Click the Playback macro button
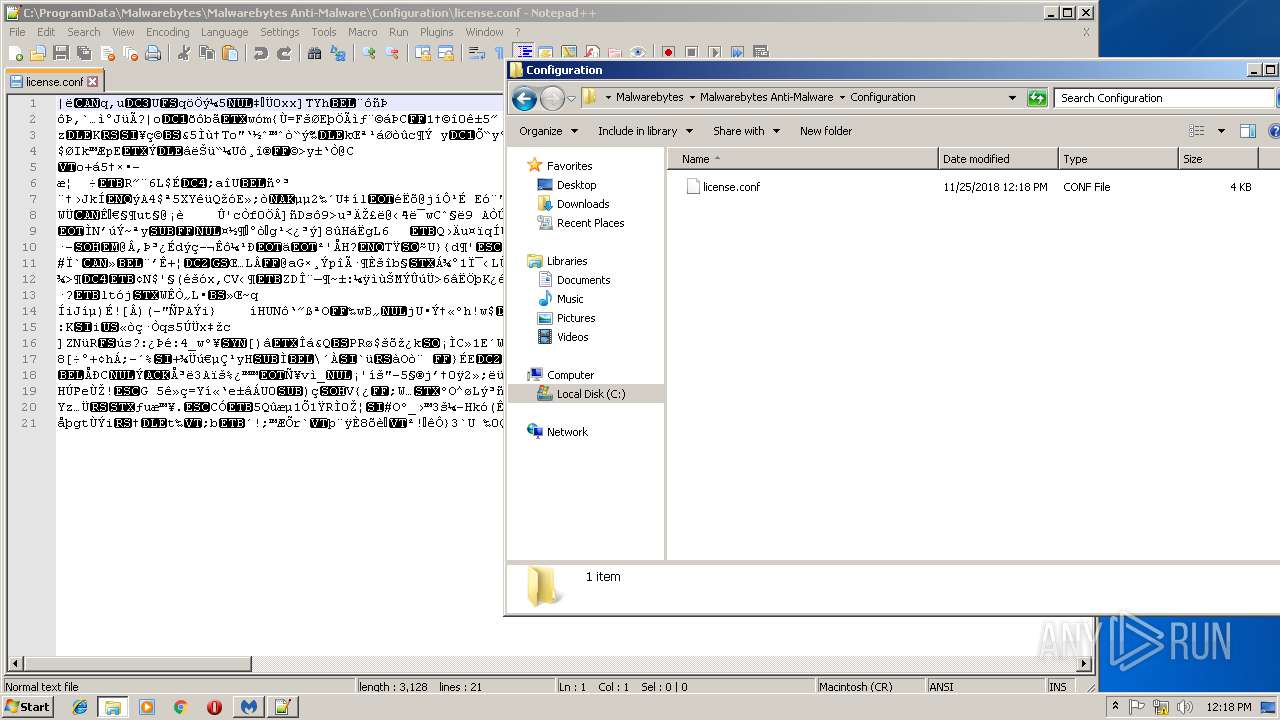The image size is (1280, 720). click(x=714, y=53)
